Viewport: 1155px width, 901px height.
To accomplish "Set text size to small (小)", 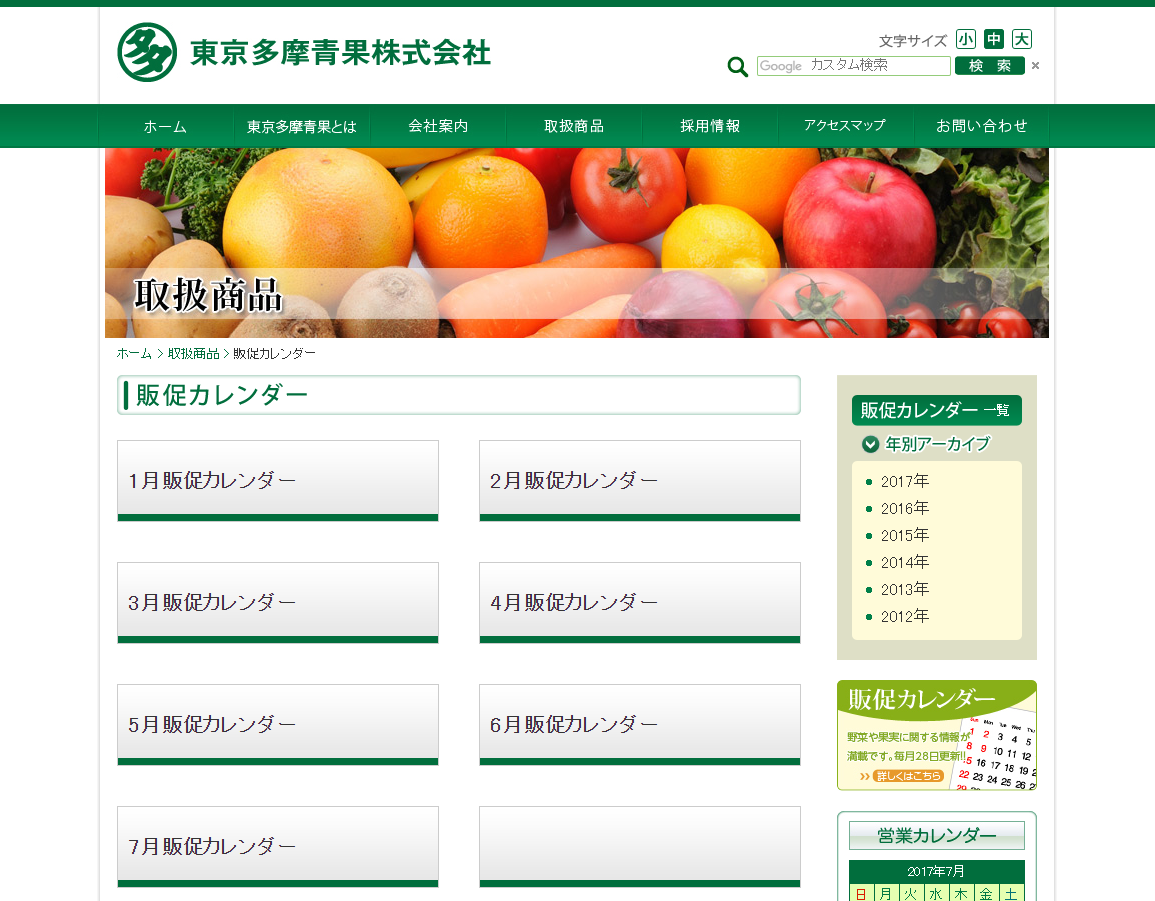I will tap(965, 39).
